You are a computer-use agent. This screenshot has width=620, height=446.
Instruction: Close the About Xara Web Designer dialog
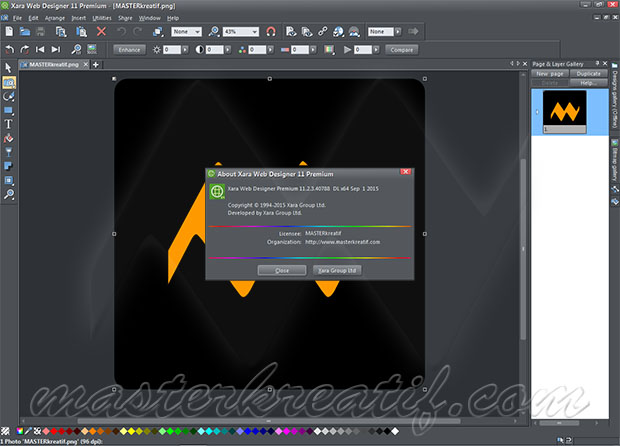405,172
